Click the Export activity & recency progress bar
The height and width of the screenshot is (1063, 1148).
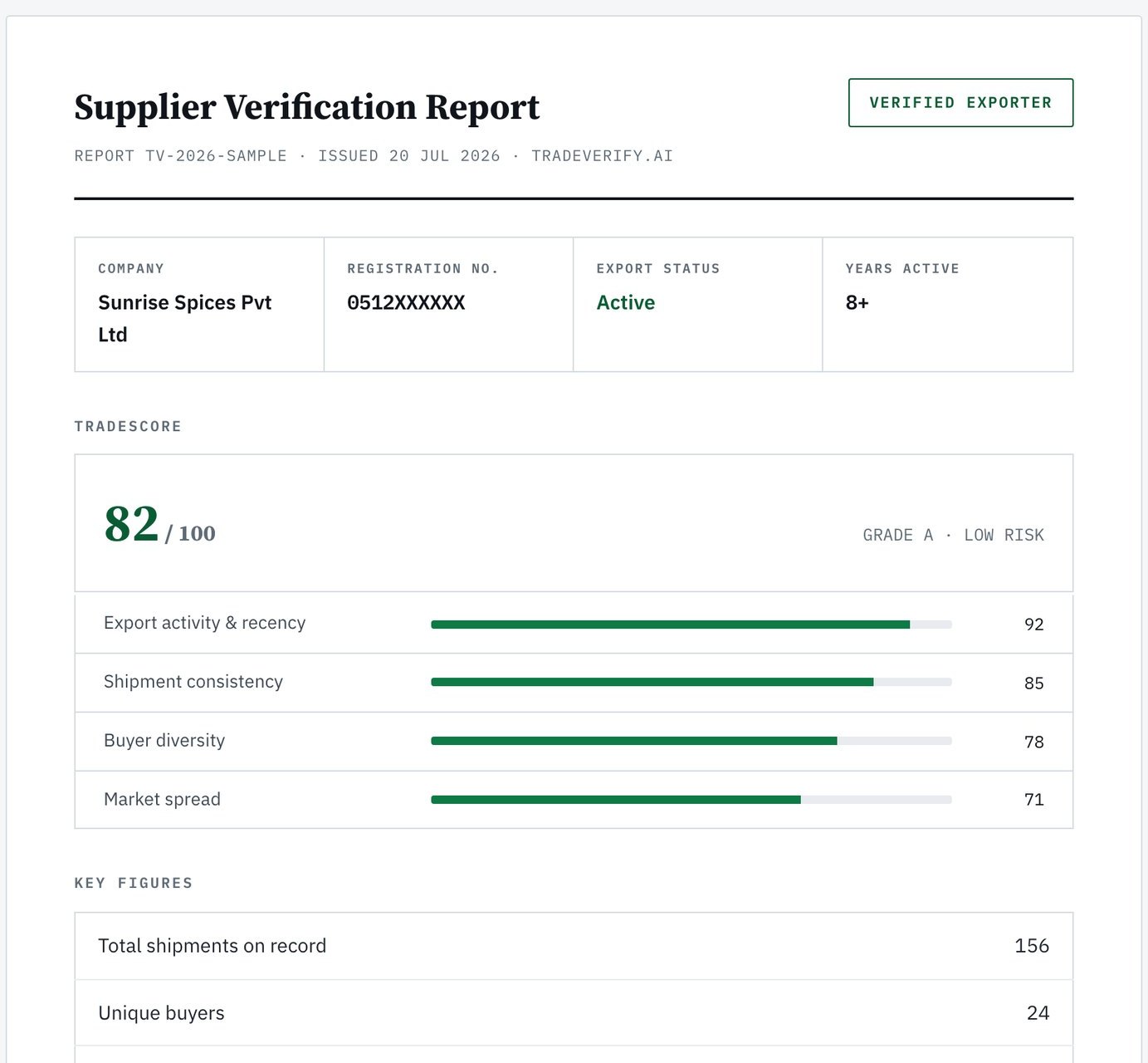691,625
